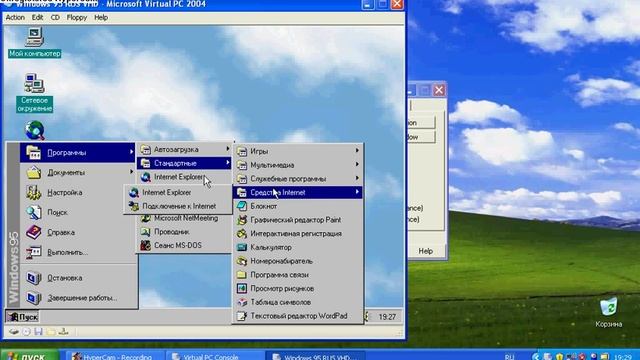Open the Edit menu in Virtual PC
Image resolution: width=640 pixels, height=360 pixels.
(x=38, y=18)
